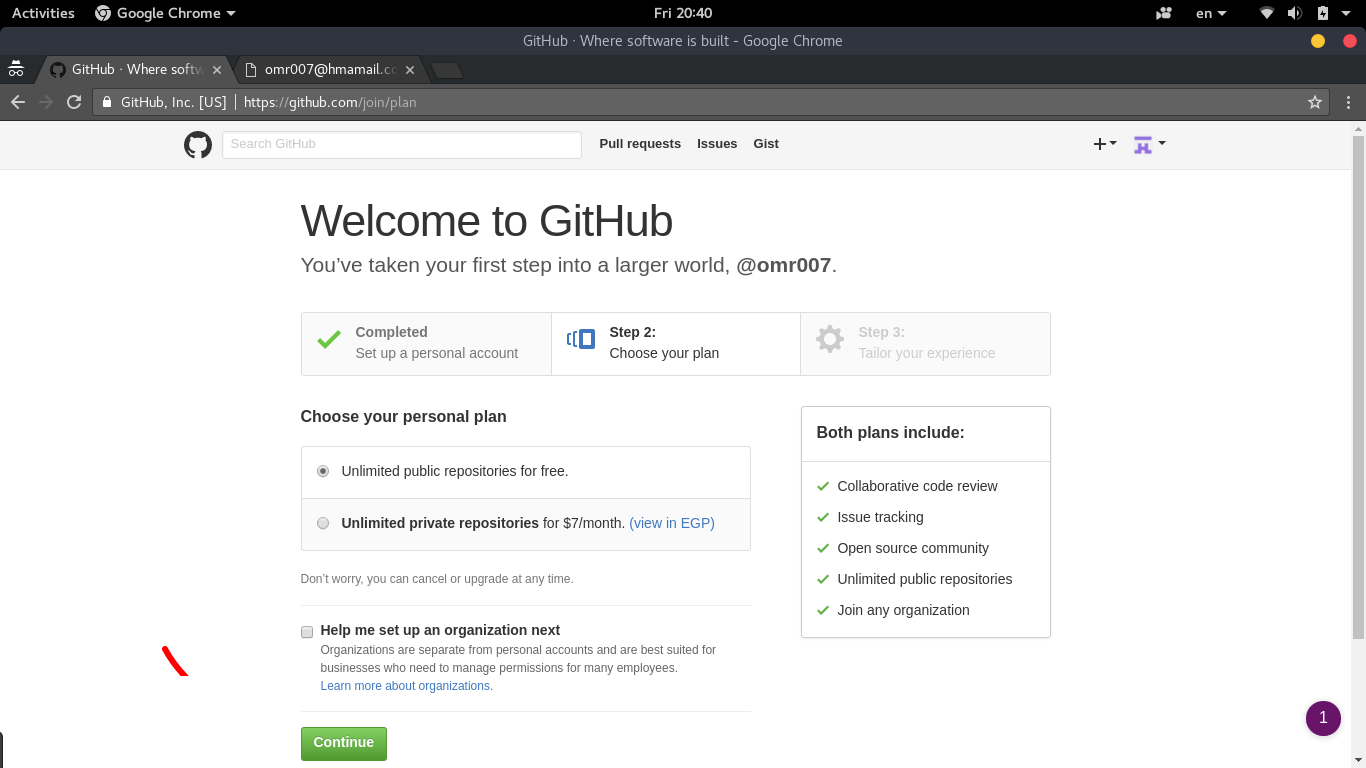
Task: Open the user avatar profile dropdown
Action: pos(1149,144)
